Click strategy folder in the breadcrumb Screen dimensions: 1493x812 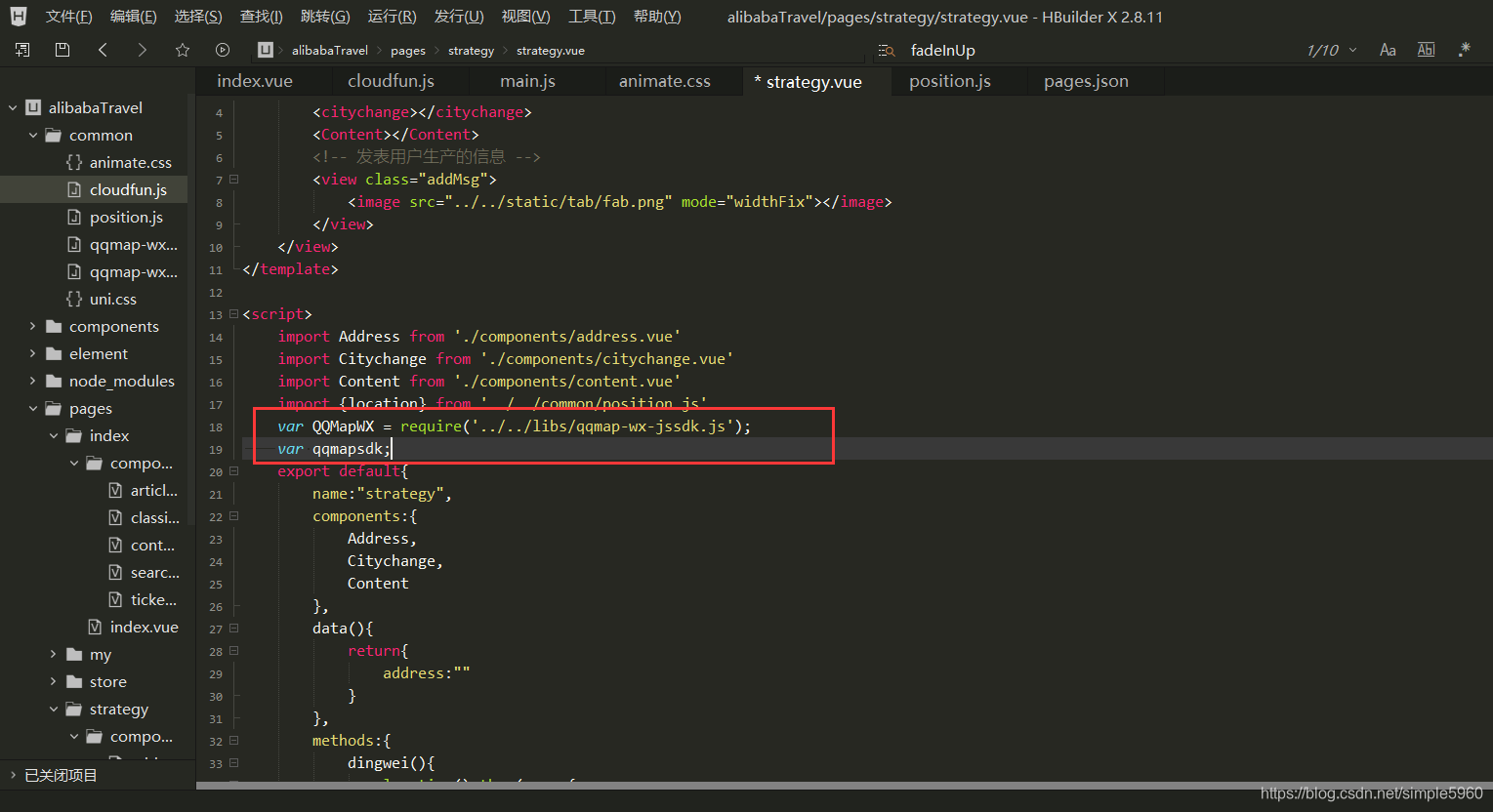[x=471, y=51]
